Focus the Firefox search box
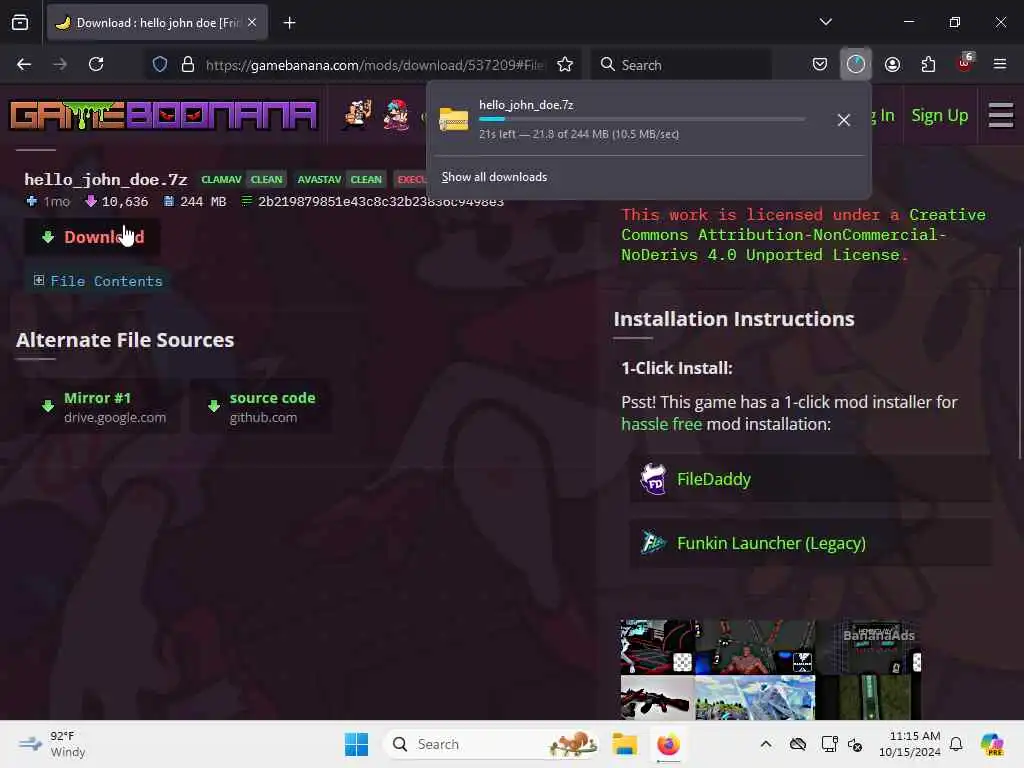The width and height of the screenshot is (1024, 768). coord(682,65)
